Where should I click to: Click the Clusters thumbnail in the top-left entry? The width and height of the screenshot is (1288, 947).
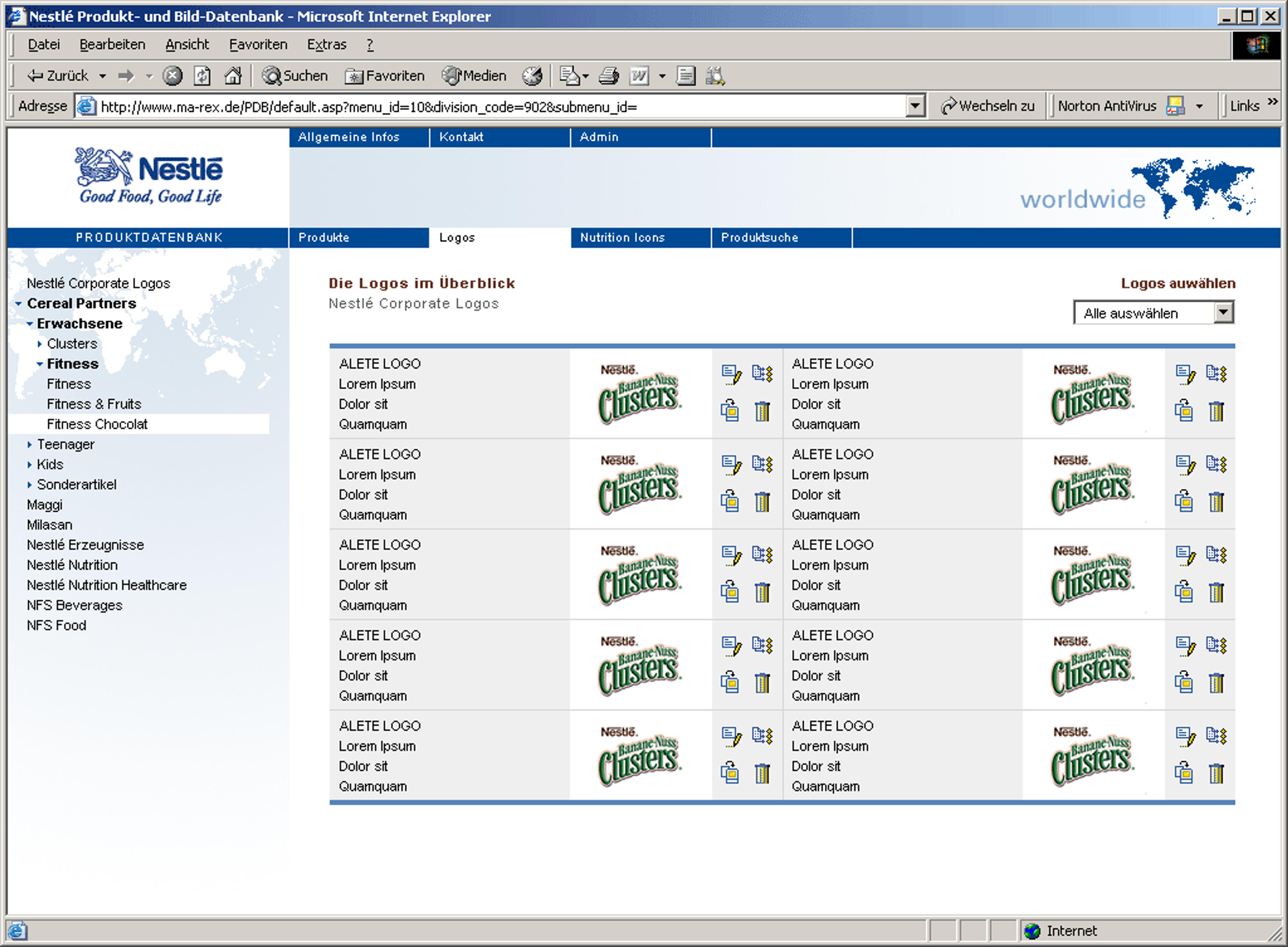click(x=640, y=394)
